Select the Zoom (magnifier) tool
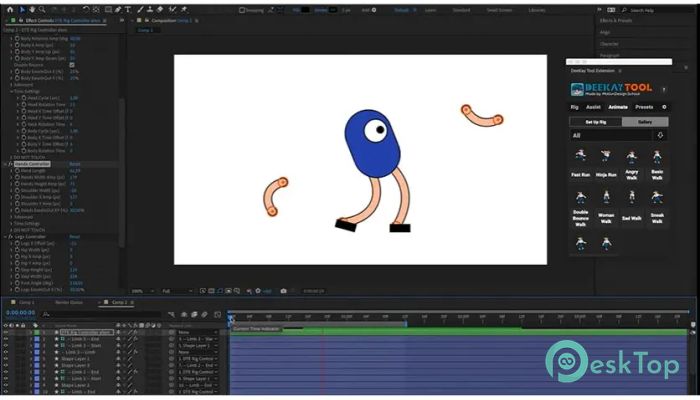The image size is (700, 400). click(x=42, y=9)
